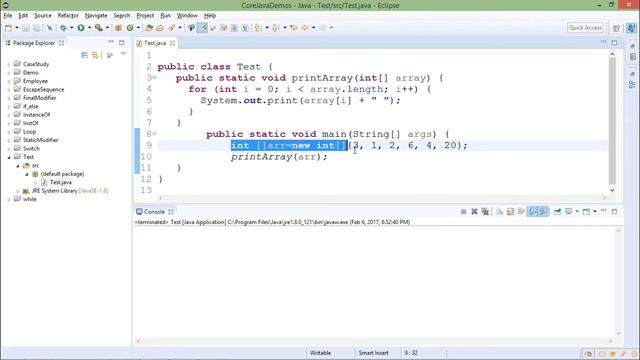This screenshot has height=360, width=640.
Task: Select Test.java in Package Explorer
Action: pos(60,182)
